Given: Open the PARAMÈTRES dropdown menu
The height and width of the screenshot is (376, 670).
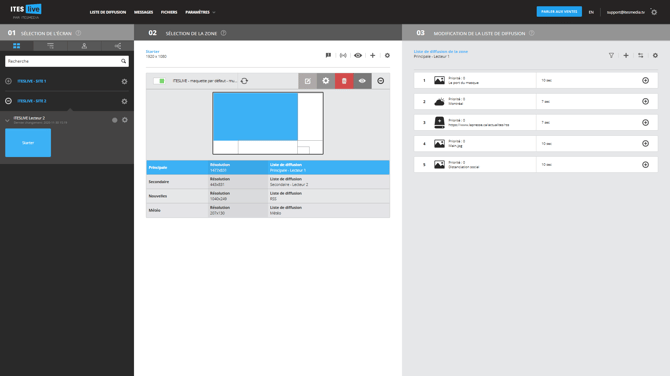Looking at the screenshot, I should click(200, 12).
